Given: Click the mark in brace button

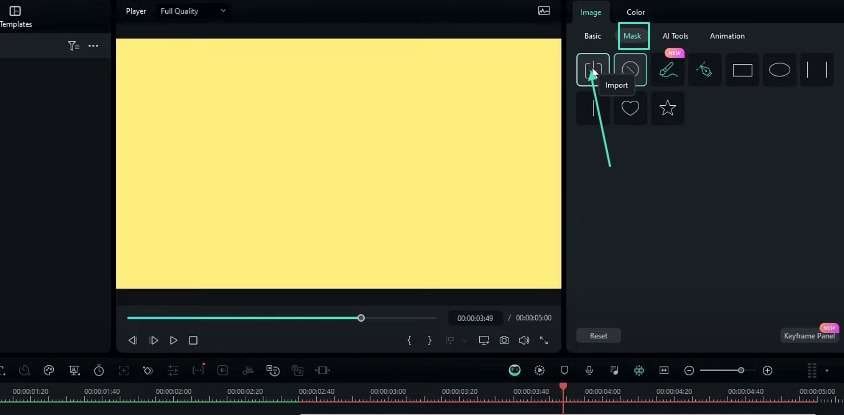Looking at the screenshot, I should pyautogui.click(x=410, y=340).
